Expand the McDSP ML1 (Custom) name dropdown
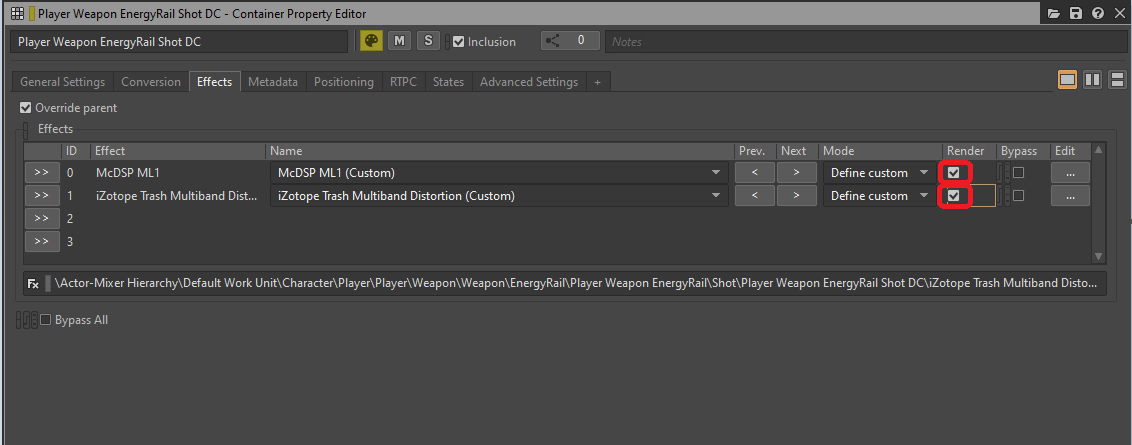The height and width of the screenshot is (445, 1132). [499, 173]
